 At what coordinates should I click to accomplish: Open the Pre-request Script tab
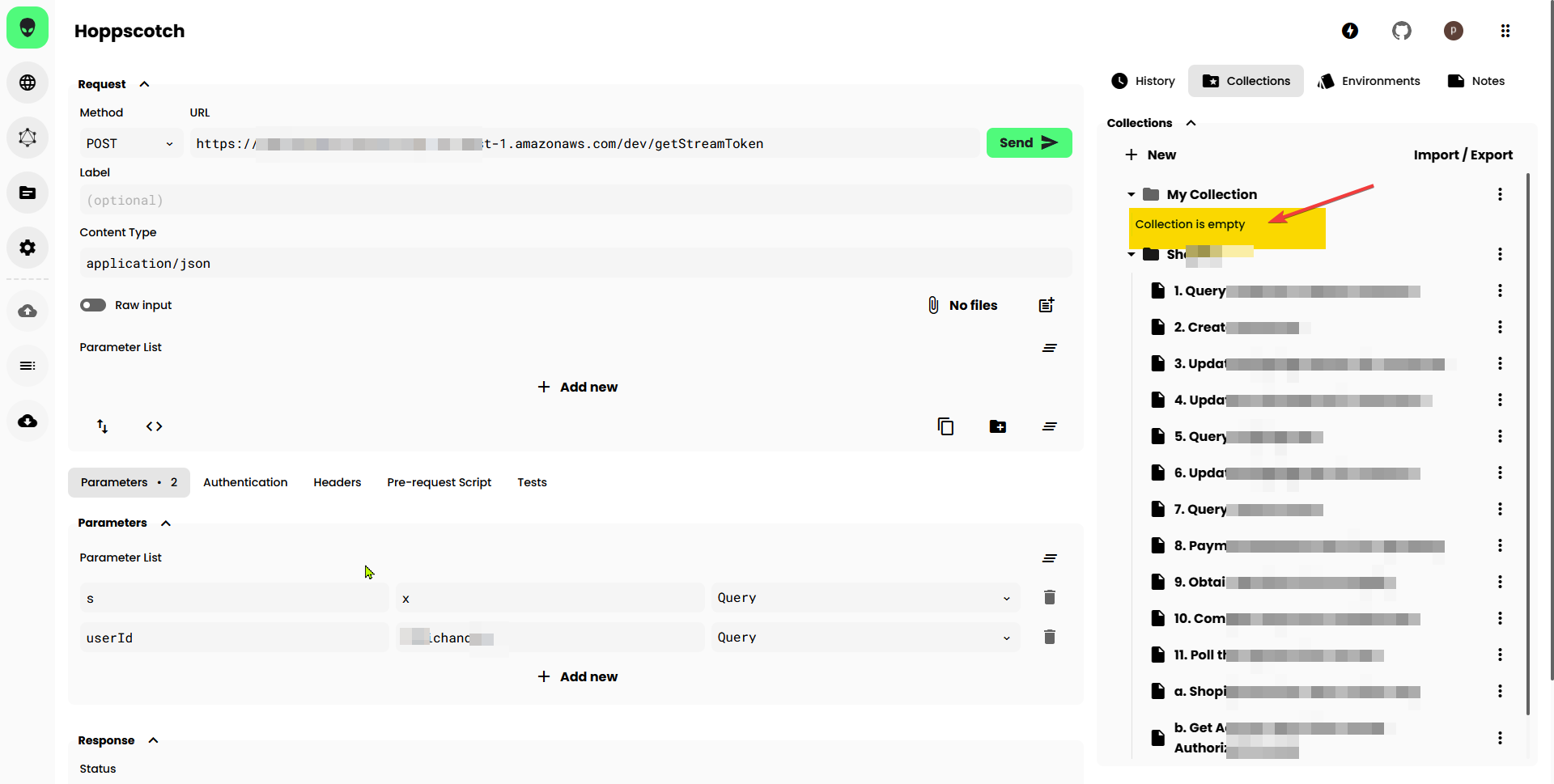439,482
